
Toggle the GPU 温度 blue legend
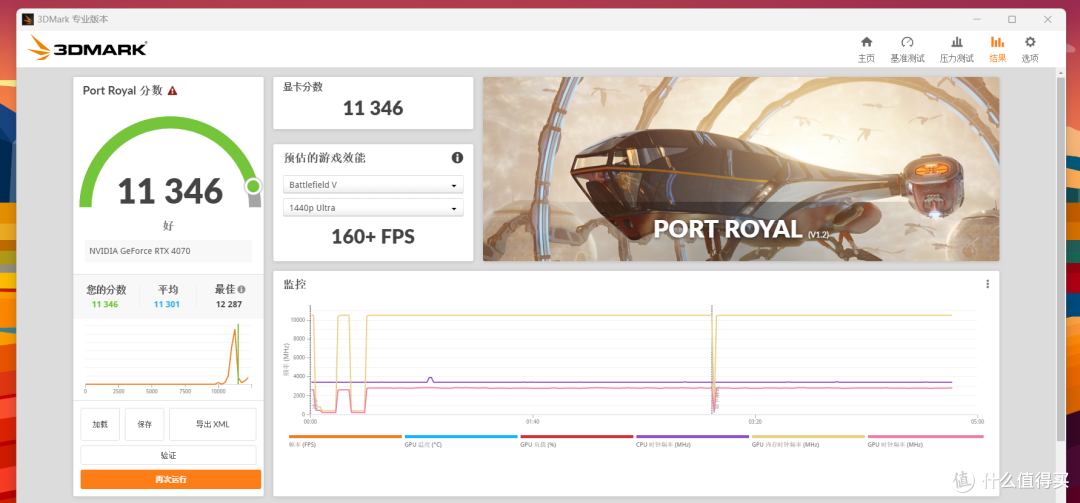[461, 440]
